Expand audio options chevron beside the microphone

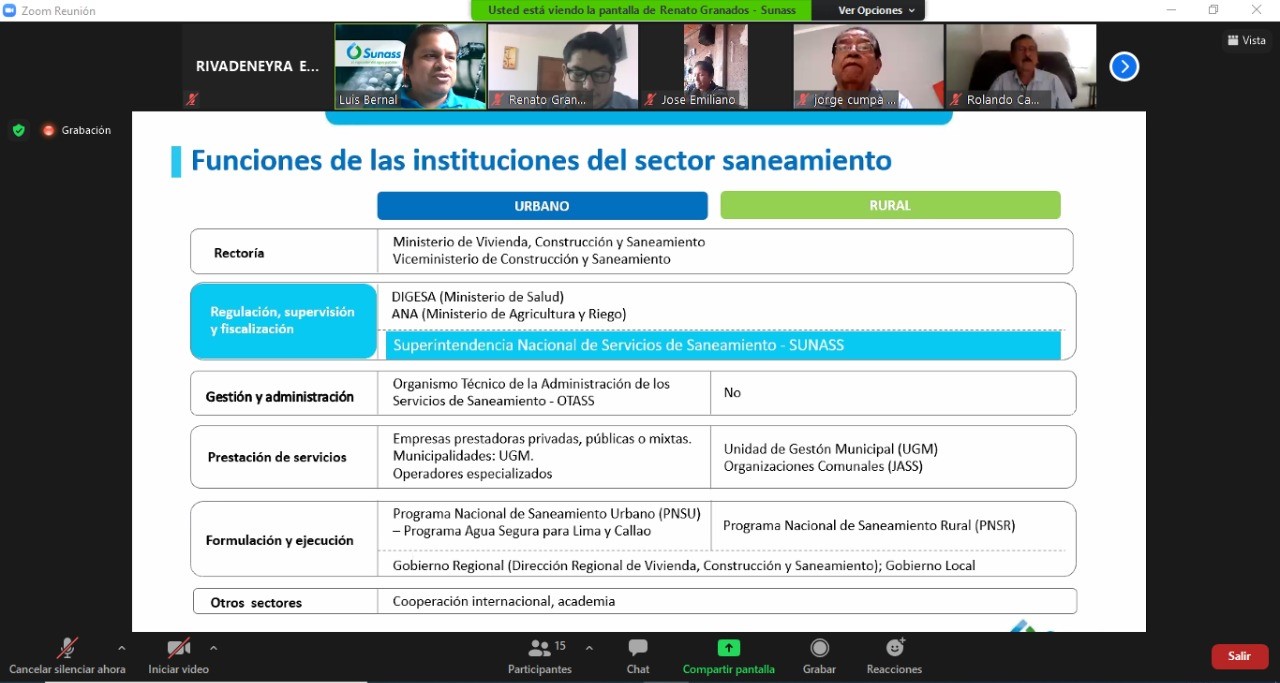pyautogui.click(x=121, y=648)
